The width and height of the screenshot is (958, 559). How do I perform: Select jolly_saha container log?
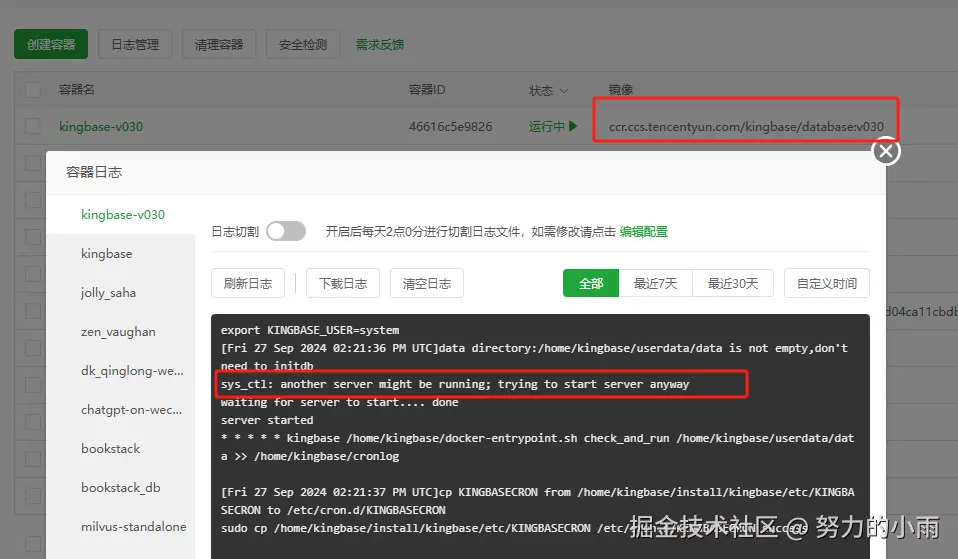tap(121, 293)
